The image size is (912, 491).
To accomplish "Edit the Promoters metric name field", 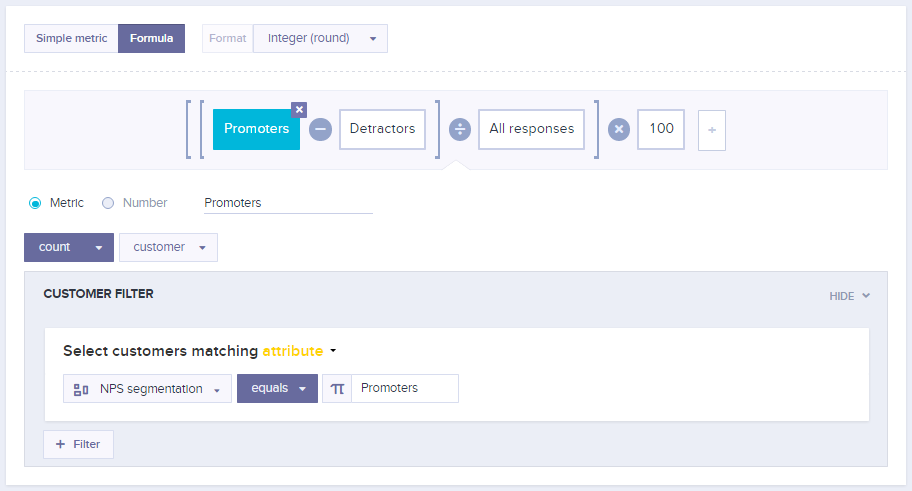I will pyautogui.click(x=288, y=203).
